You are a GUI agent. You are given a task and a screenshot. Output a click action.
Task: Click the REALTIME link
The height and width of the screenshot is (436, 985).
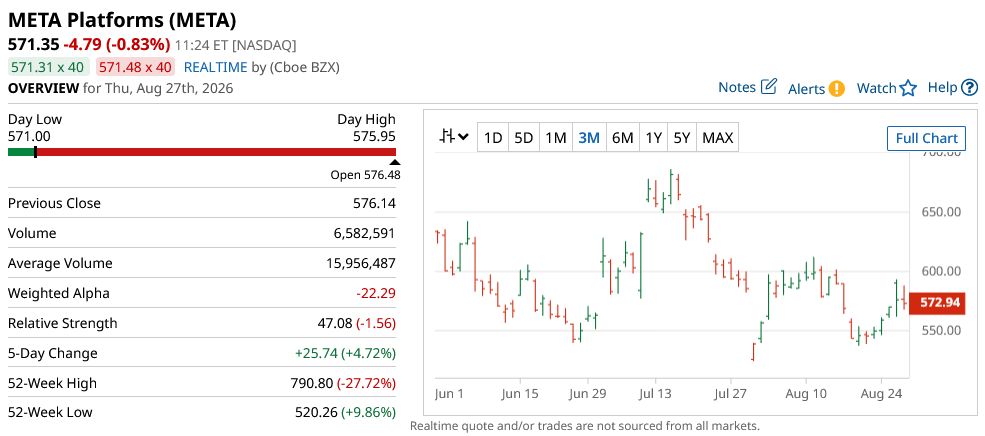coord(214,67)
